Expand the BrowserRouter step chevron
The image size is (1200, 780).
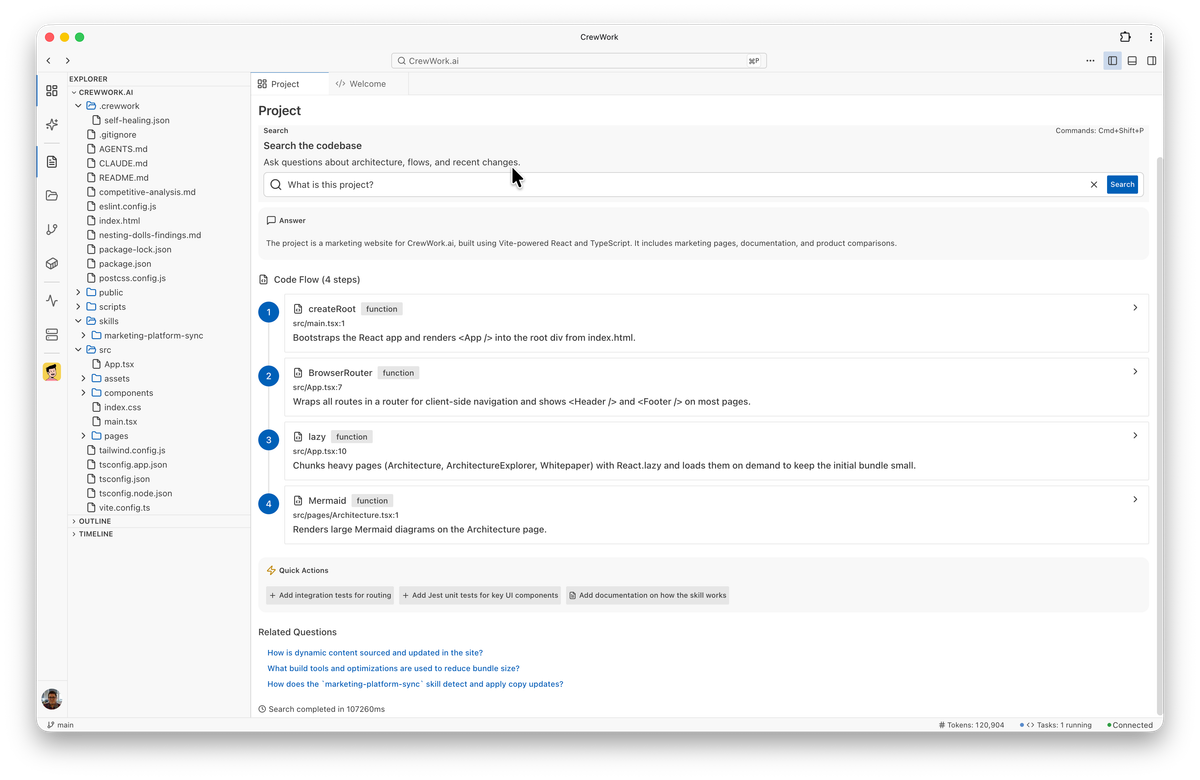pyautogui.click(x=1135, y=372)
